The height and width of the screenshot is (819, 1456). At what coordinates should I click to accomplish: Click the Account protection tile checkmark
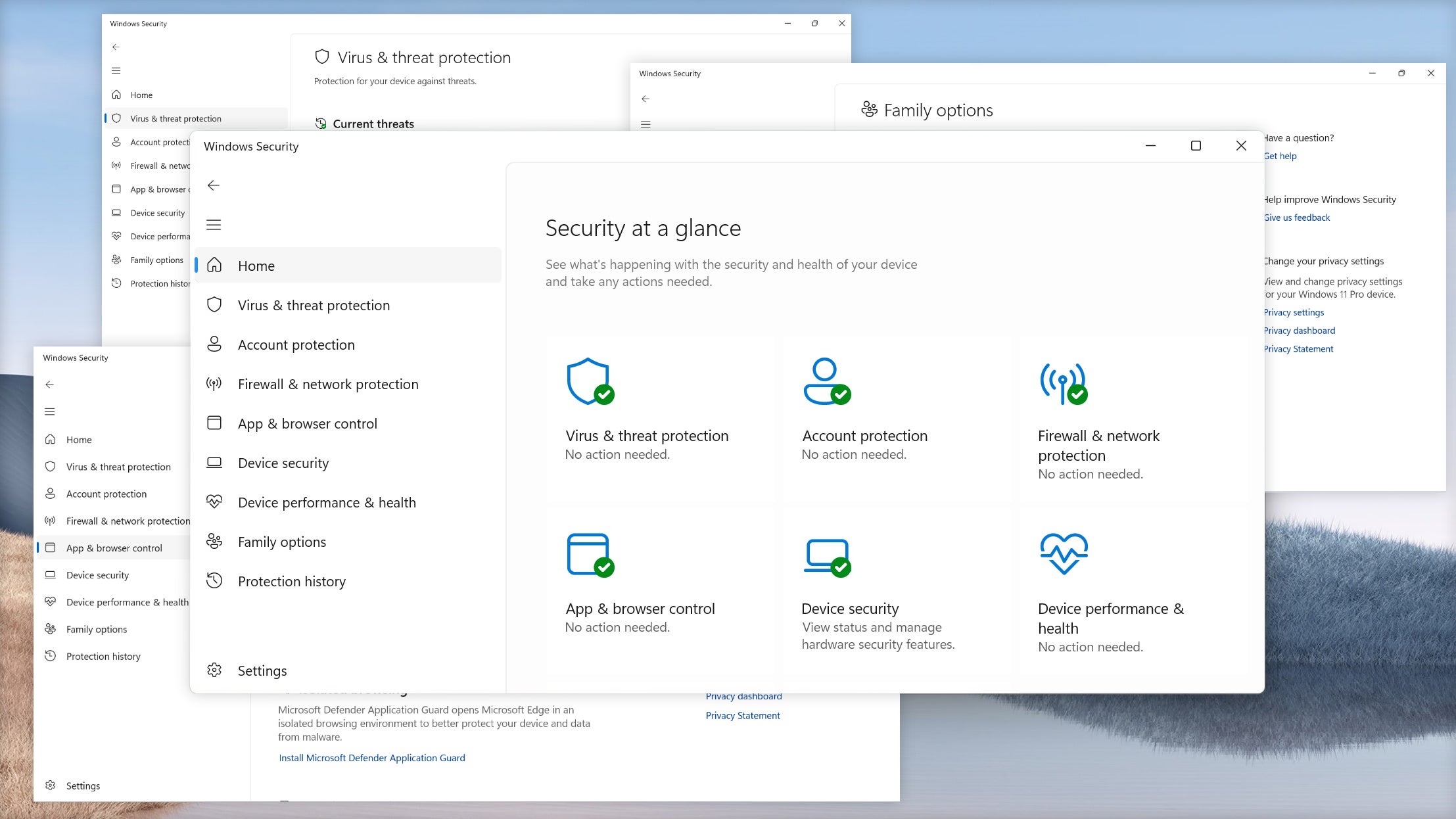[x=841, y=395]
